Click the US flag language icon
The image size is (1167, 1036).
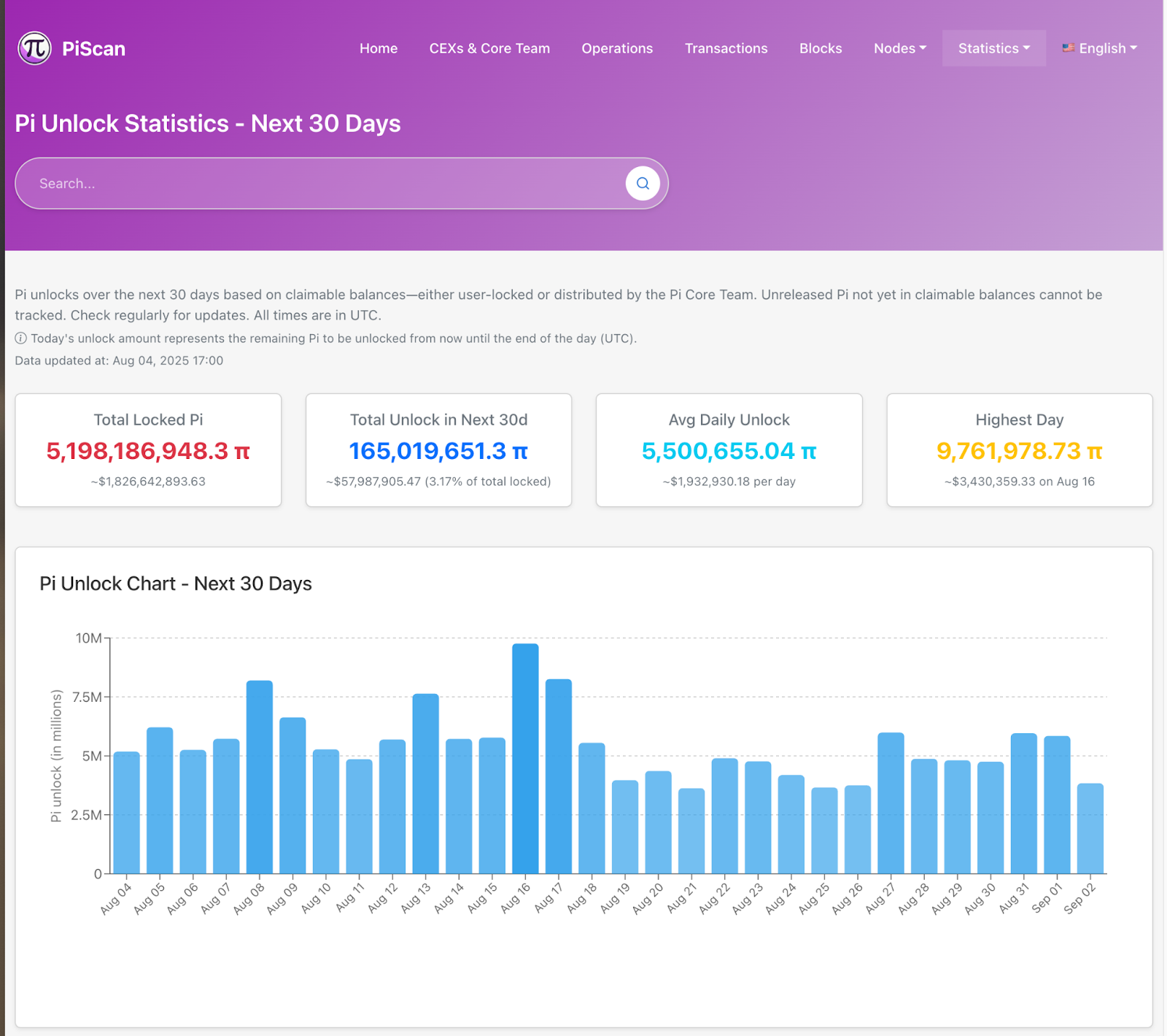point(1069,48)
